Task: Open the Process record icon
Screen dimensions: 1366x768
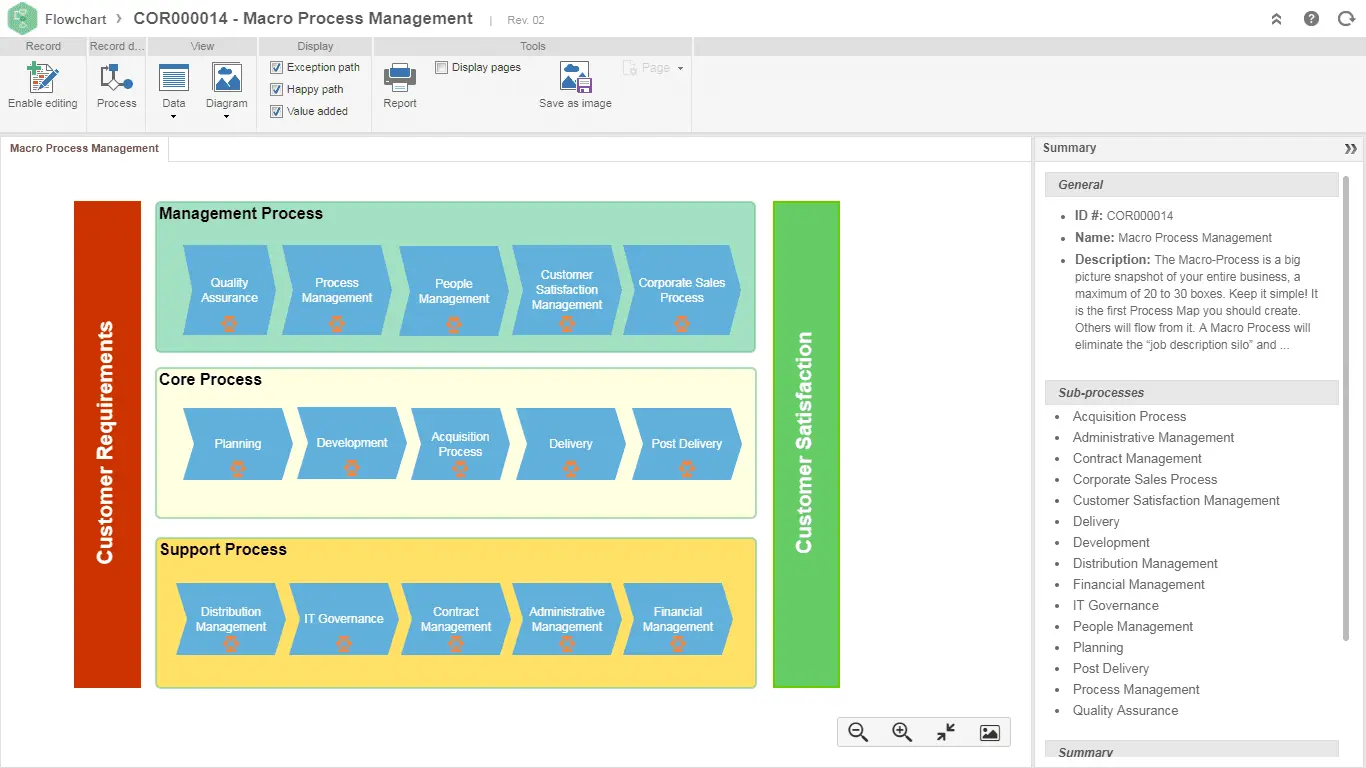Action: pyautogui.click(x=116, y=79)
